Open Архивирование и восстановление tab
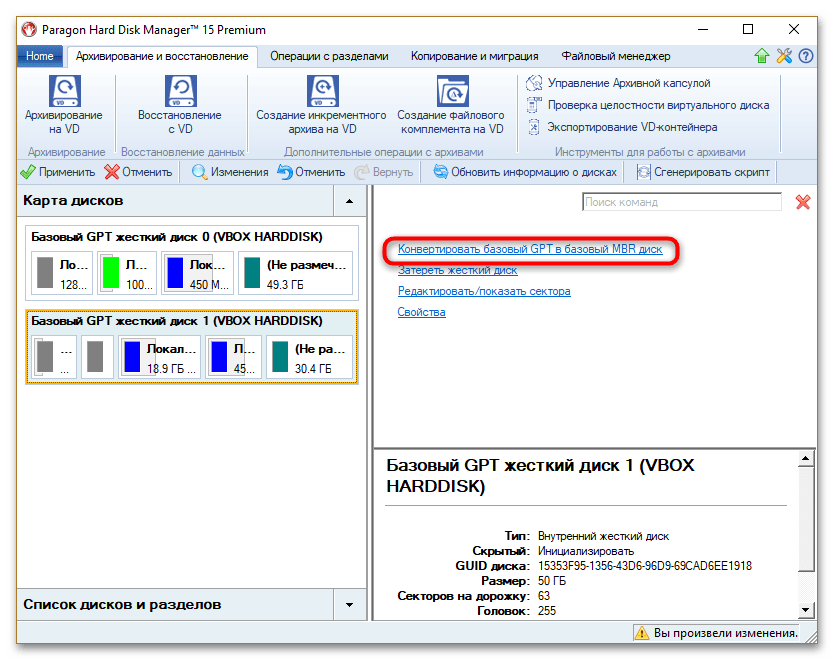The height and width of the screenshot is (660, 834). click(162, 56)
